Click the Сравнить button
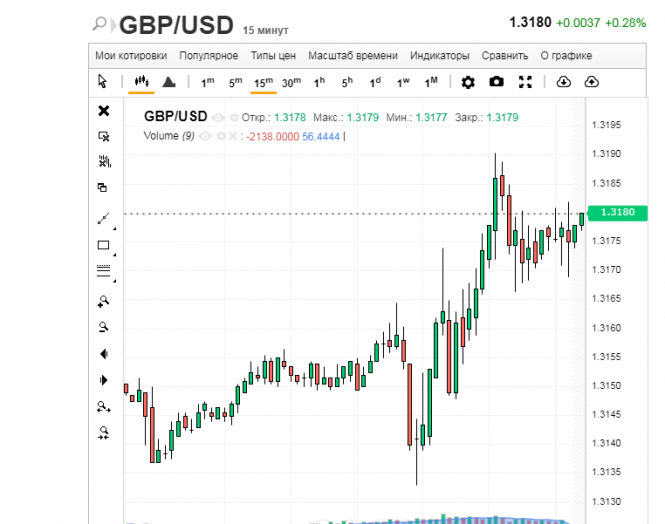This screenshot has width=665, height=524. [505, 56]
